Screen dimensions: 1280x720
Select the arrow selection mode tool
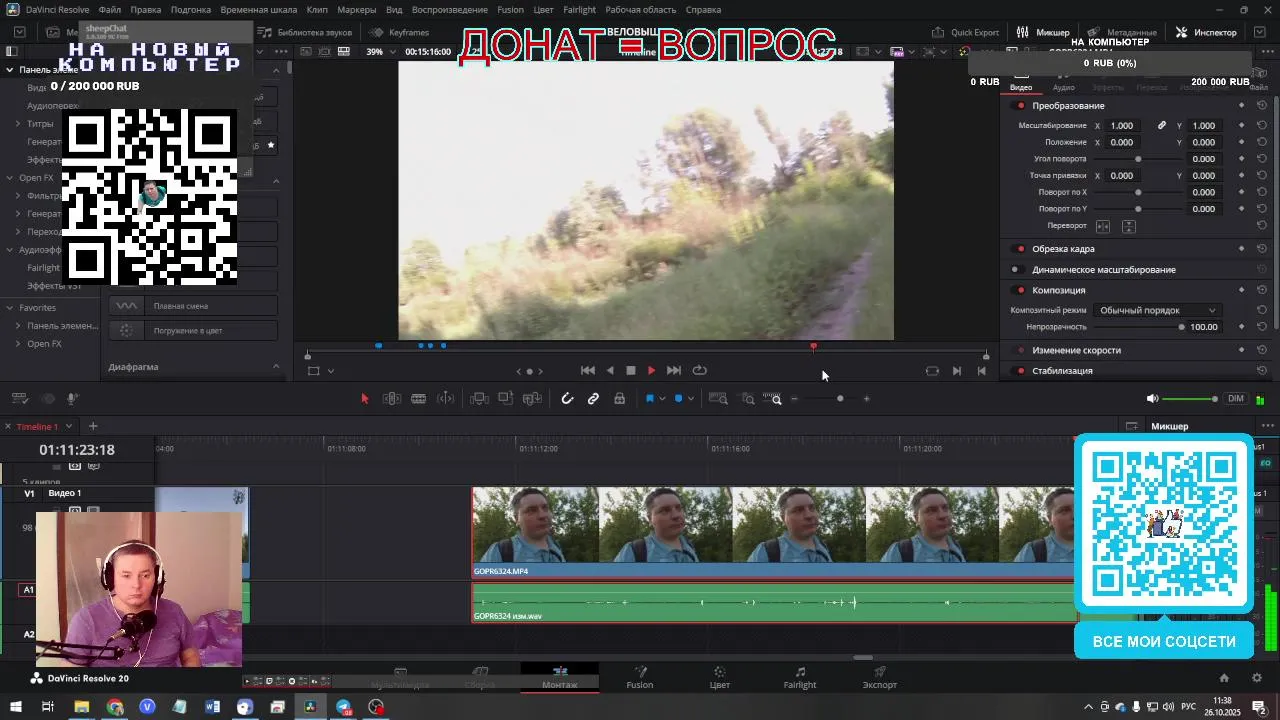[364, 399]
